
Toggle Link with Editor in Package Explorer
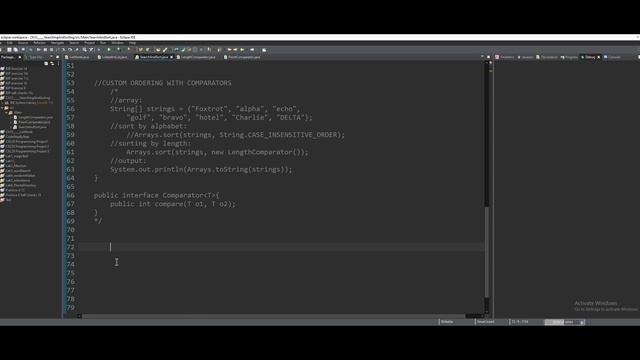[x=52, y=63]
